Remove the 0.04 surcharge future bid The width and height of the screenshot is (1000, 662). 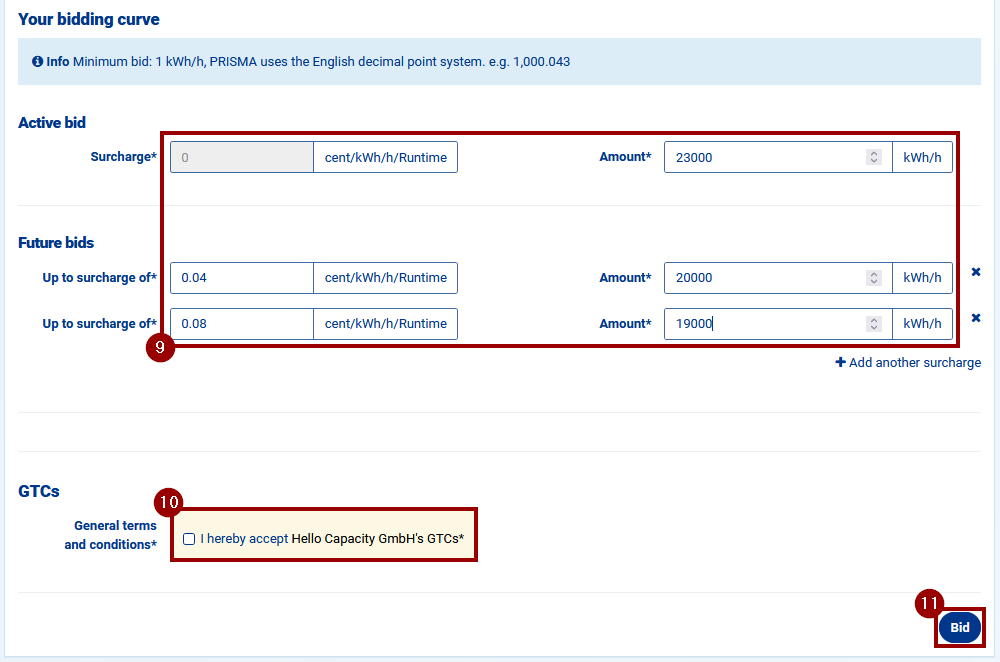point(976,272)
